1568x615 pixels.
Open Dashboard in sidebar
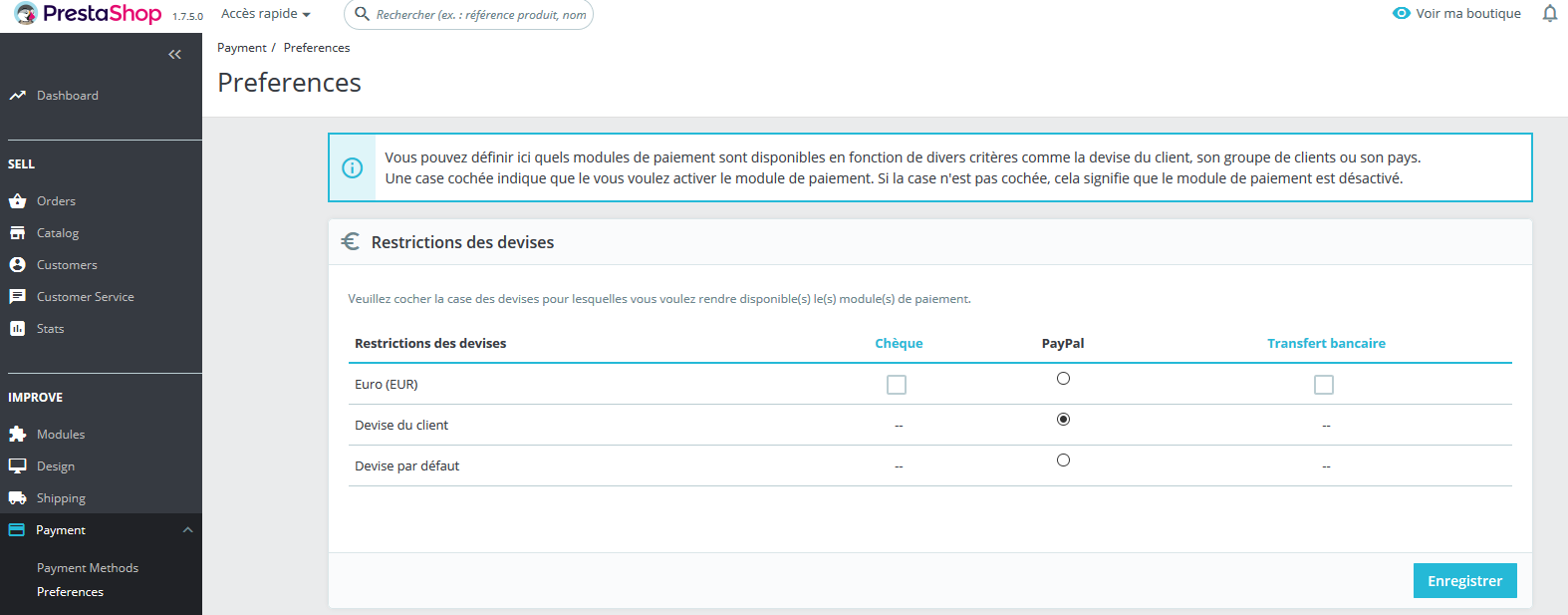point(68,96)
